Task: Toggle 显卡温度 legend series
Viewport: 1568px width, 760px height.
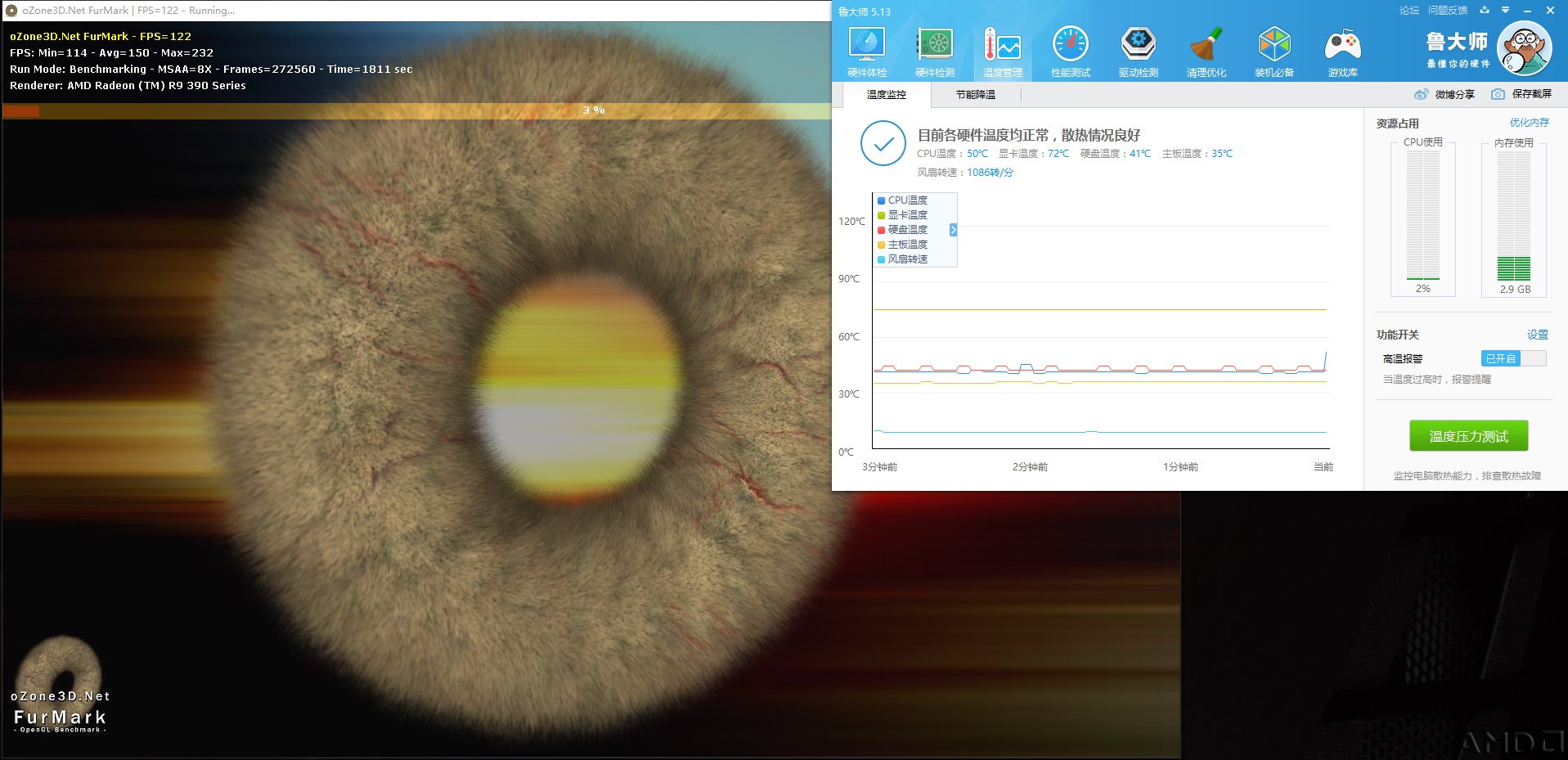Action: point(903,215)
